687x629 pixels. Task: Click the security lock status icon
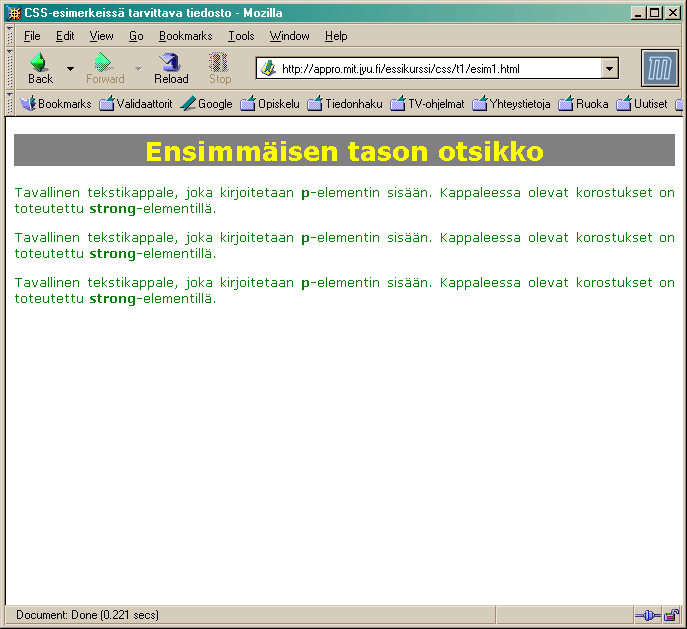click(671, 615)
